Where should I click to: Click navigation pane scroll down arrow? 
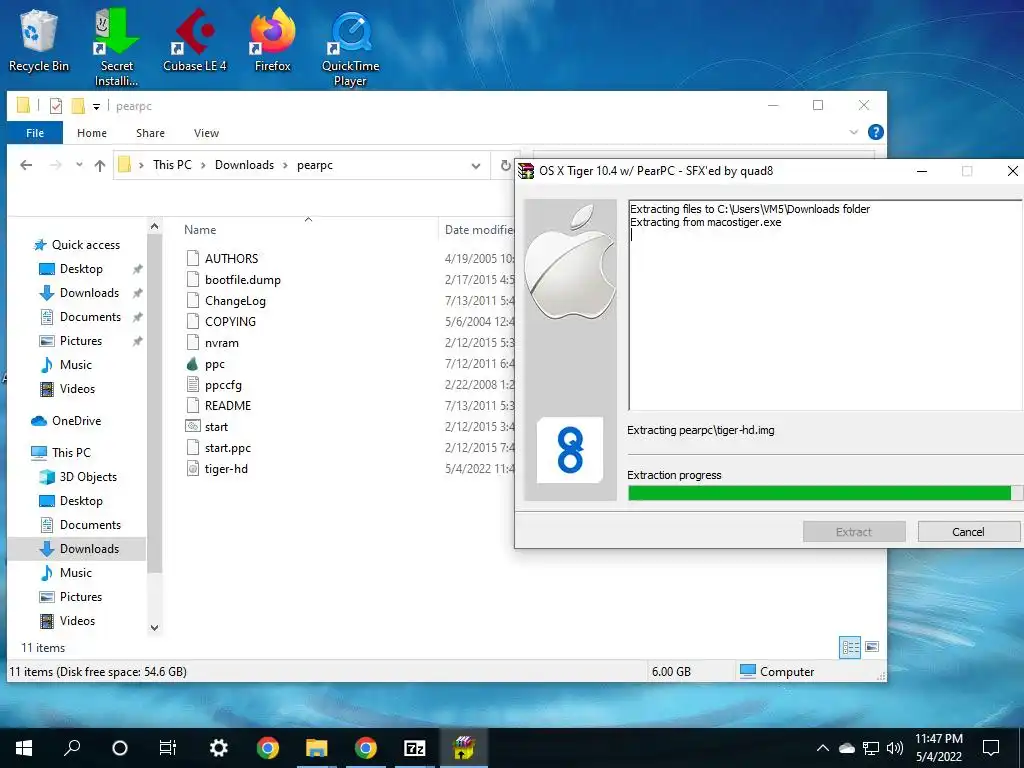(x=154, y=628)
